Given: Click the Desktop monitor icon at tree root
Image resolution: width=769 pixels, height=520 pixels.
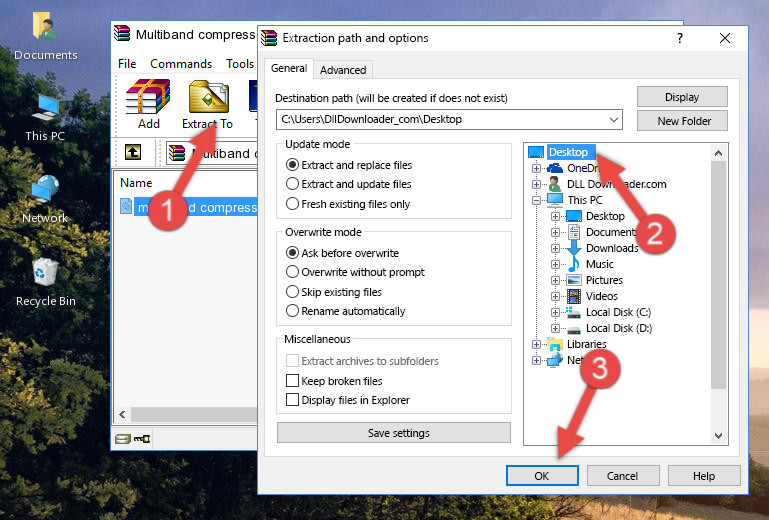Looking at the screenshot, I should coord(536,152).
